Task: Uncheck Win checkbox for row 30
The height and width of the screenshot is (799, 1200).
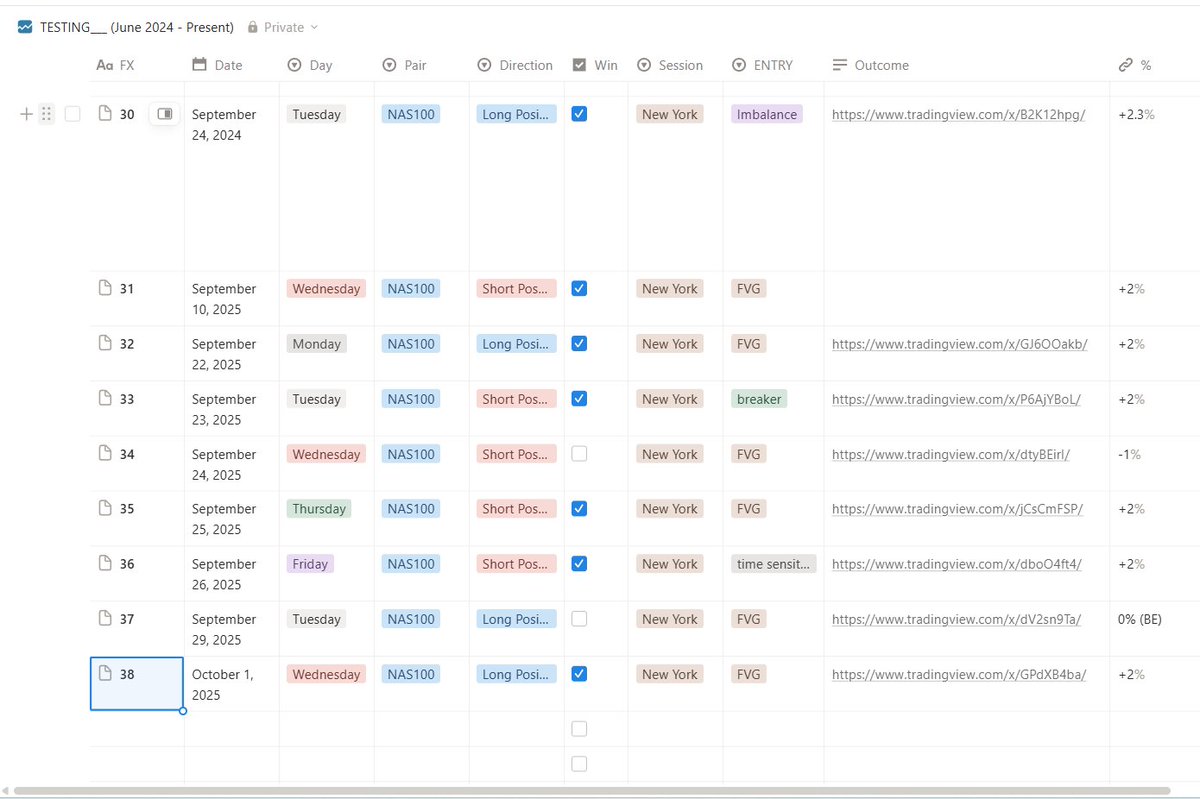Action: coord(579,114)
